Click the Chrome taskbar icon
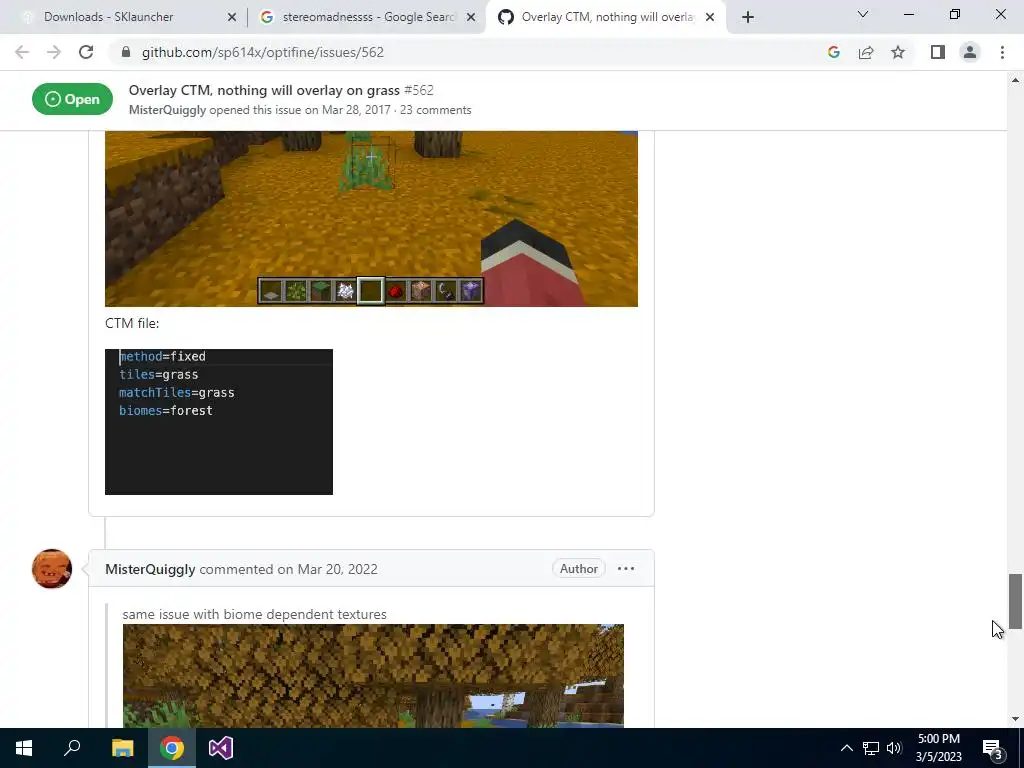Image resolution: width=1024 pixels, height=768 pixels. click(x=171, y=748)
